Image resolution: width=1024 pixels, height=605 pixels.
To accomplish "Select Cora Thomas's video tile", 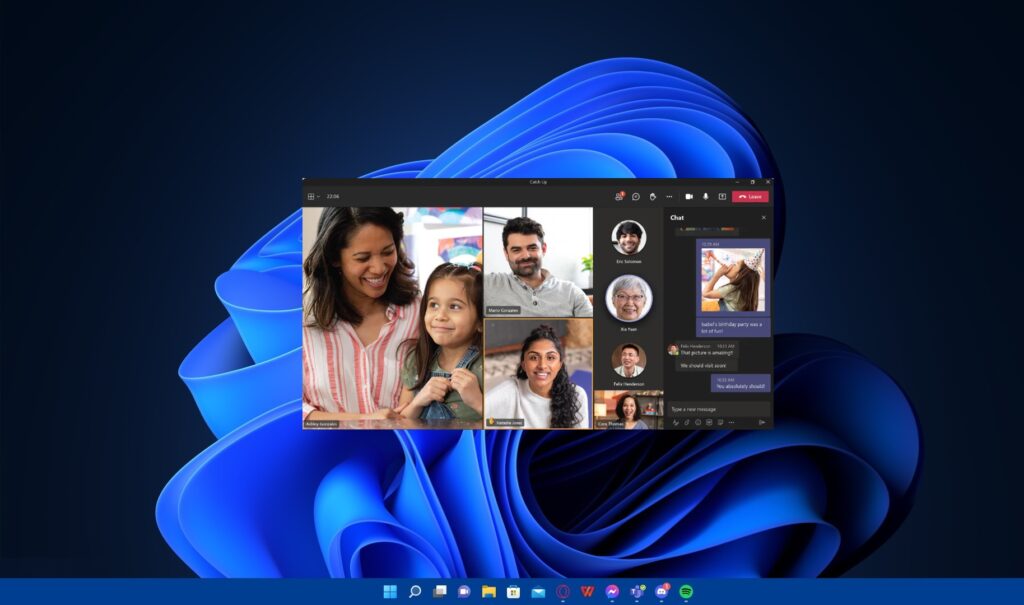I will pos(628,410).
